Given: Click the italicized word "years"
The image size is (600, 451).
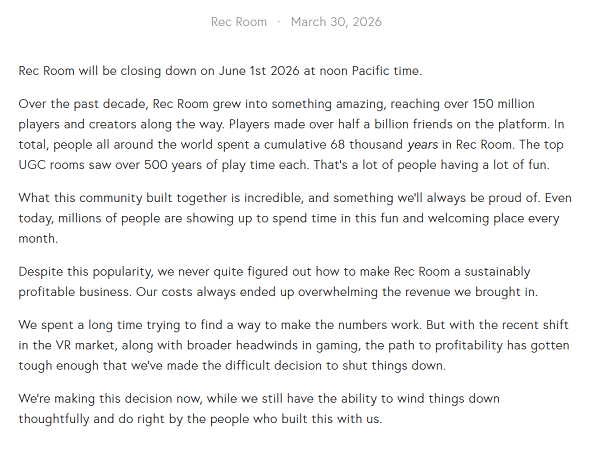Looking at the screenshot, I should tap(424, 144).
